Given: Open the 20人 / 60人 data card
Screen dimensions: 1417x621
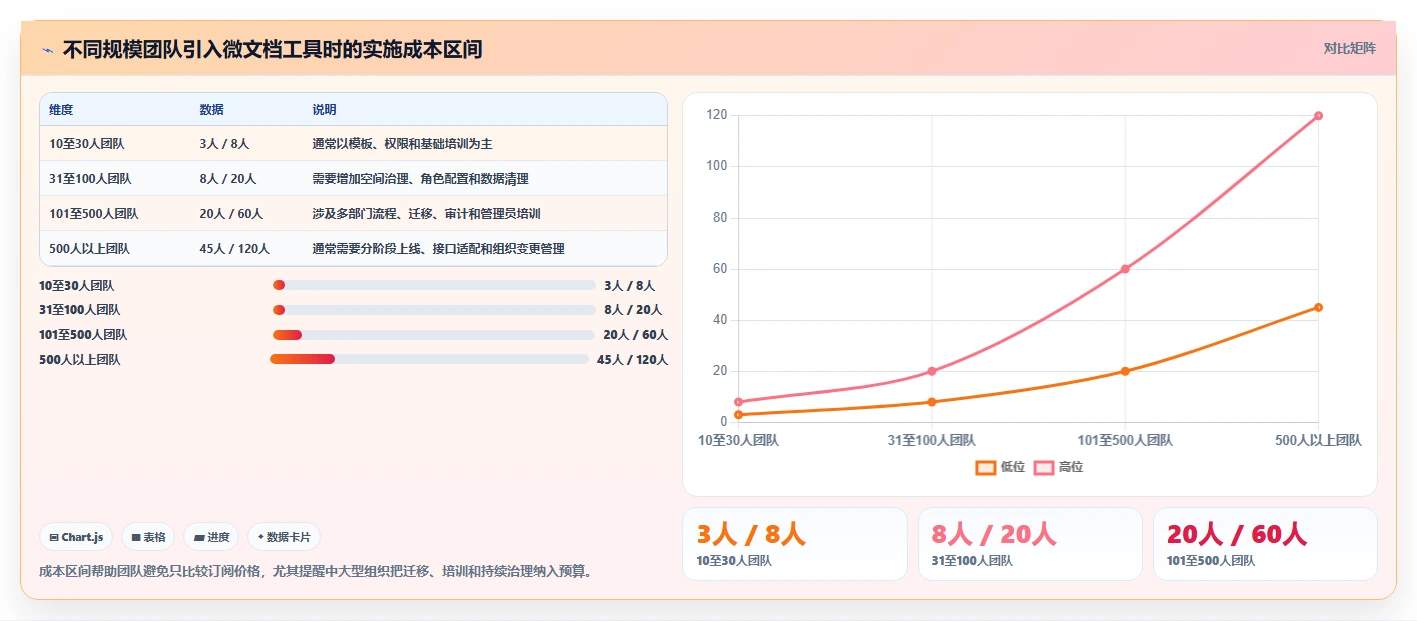Looking at the screenshot, I should [x=1265, y=544].
